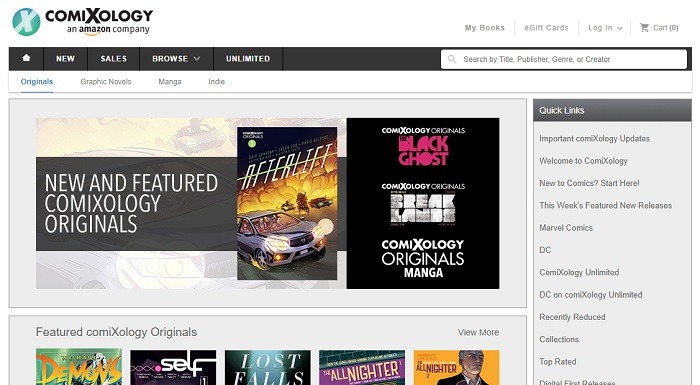Open the NEW section
This screenshot has width=700, height=385.
pyautogui.click(x=65, y=59)
